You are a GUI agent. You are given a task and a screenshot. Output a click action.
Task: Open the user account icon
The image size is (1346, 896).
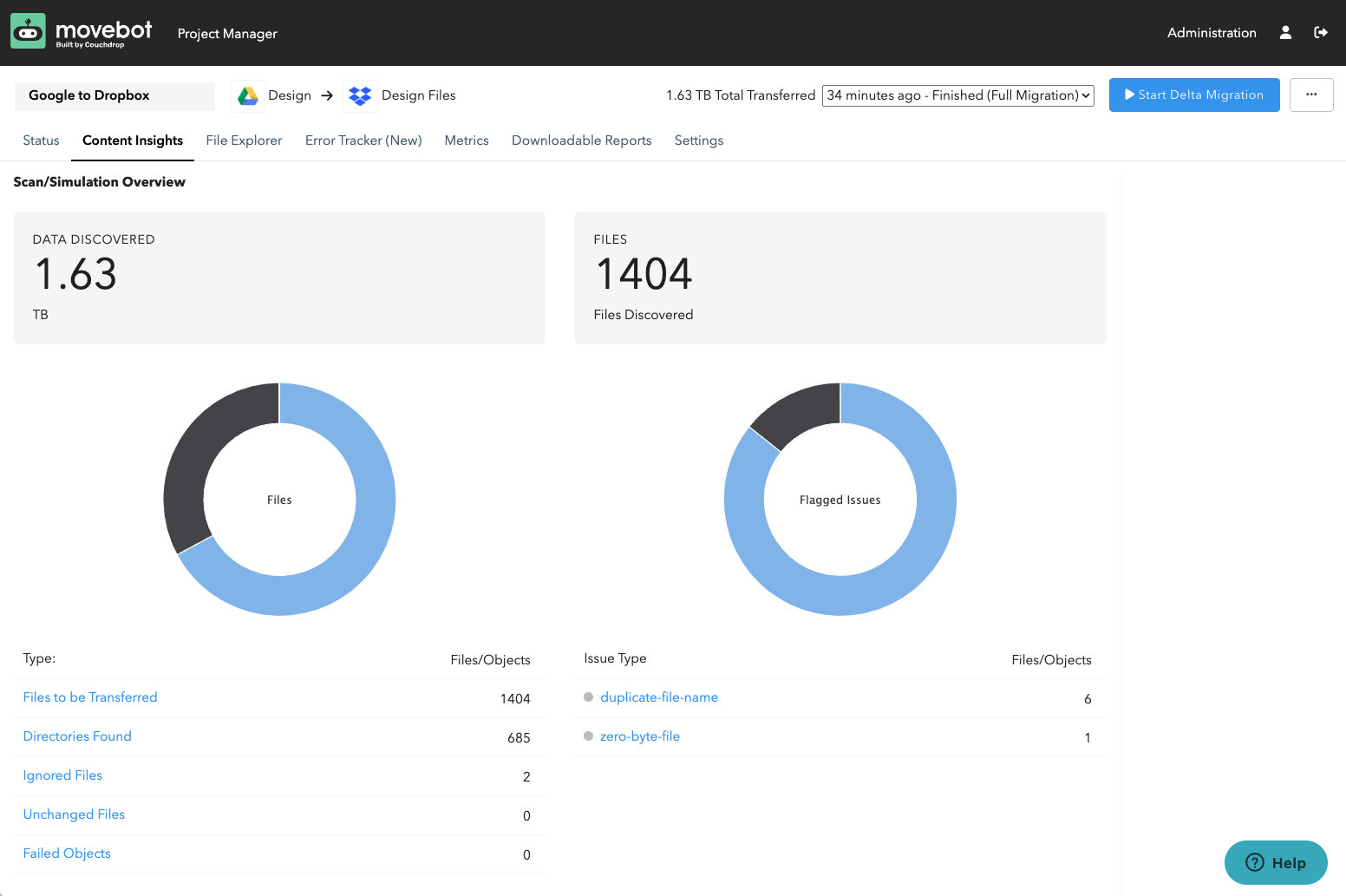pos(1285,32)
